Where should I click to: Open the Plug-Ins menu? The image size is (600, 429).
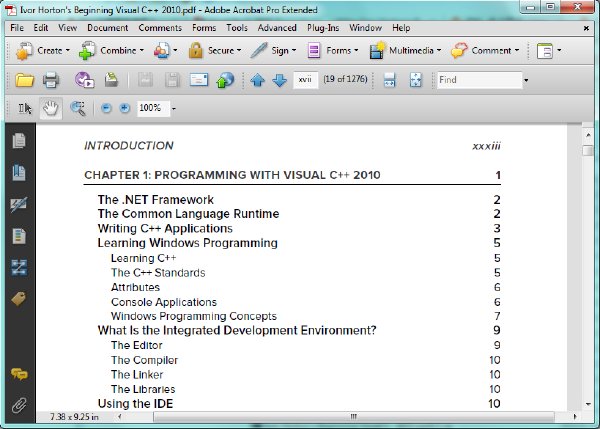point(323,28)
